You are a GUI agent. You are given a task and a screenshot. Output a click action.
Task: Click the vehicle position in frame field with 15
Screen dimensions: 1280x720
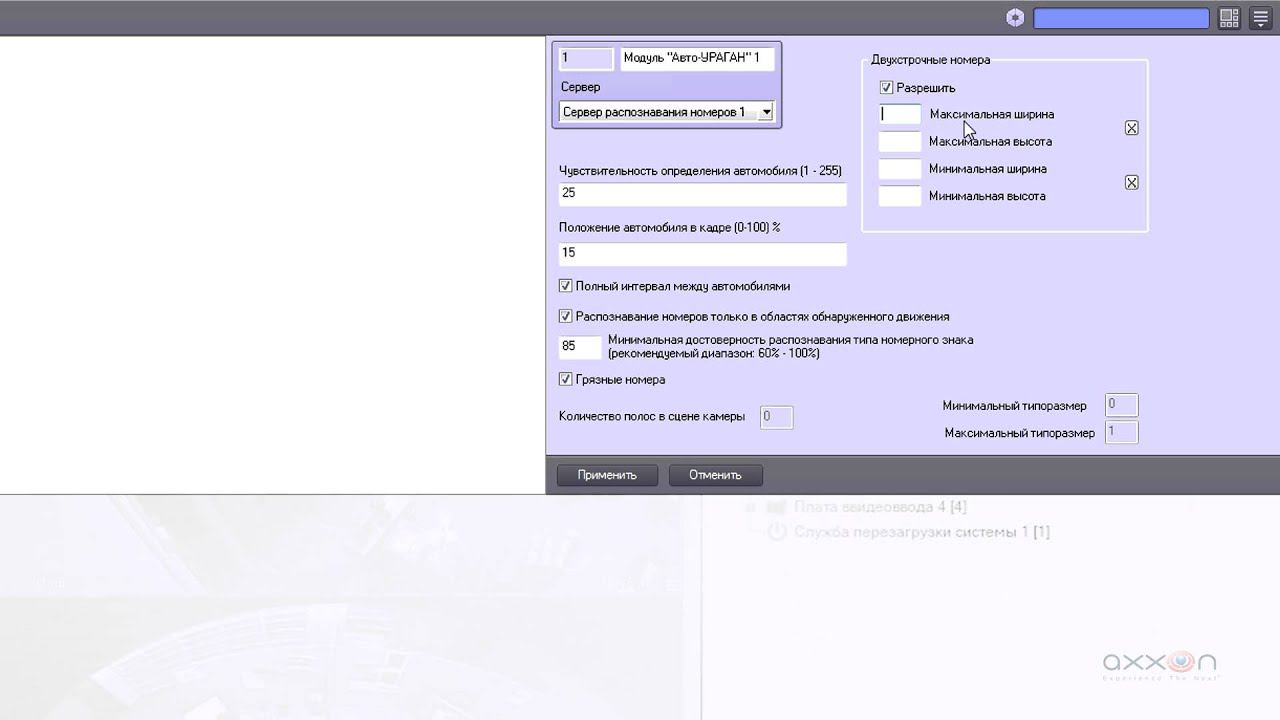pos(703,253)
